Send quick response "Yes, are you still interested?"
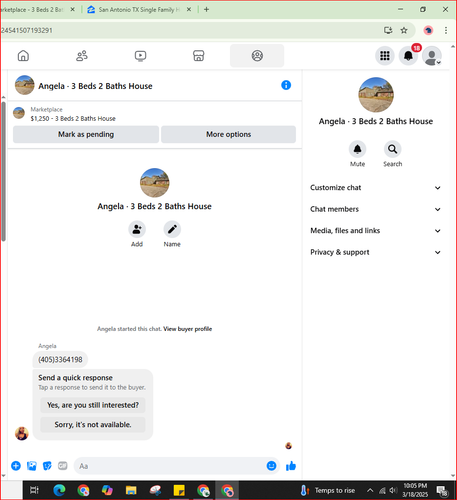This screenshot has height=500, width=457. 93,405
